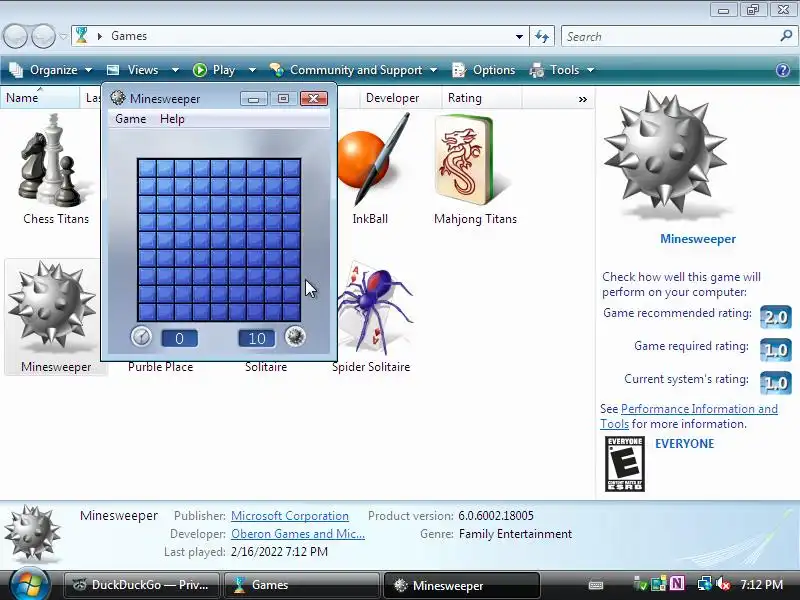Reveal the top-left Minesweeper tile
The width and height of the screenshot is (800, 600).
pyautogui.click(x=147, y=168)
